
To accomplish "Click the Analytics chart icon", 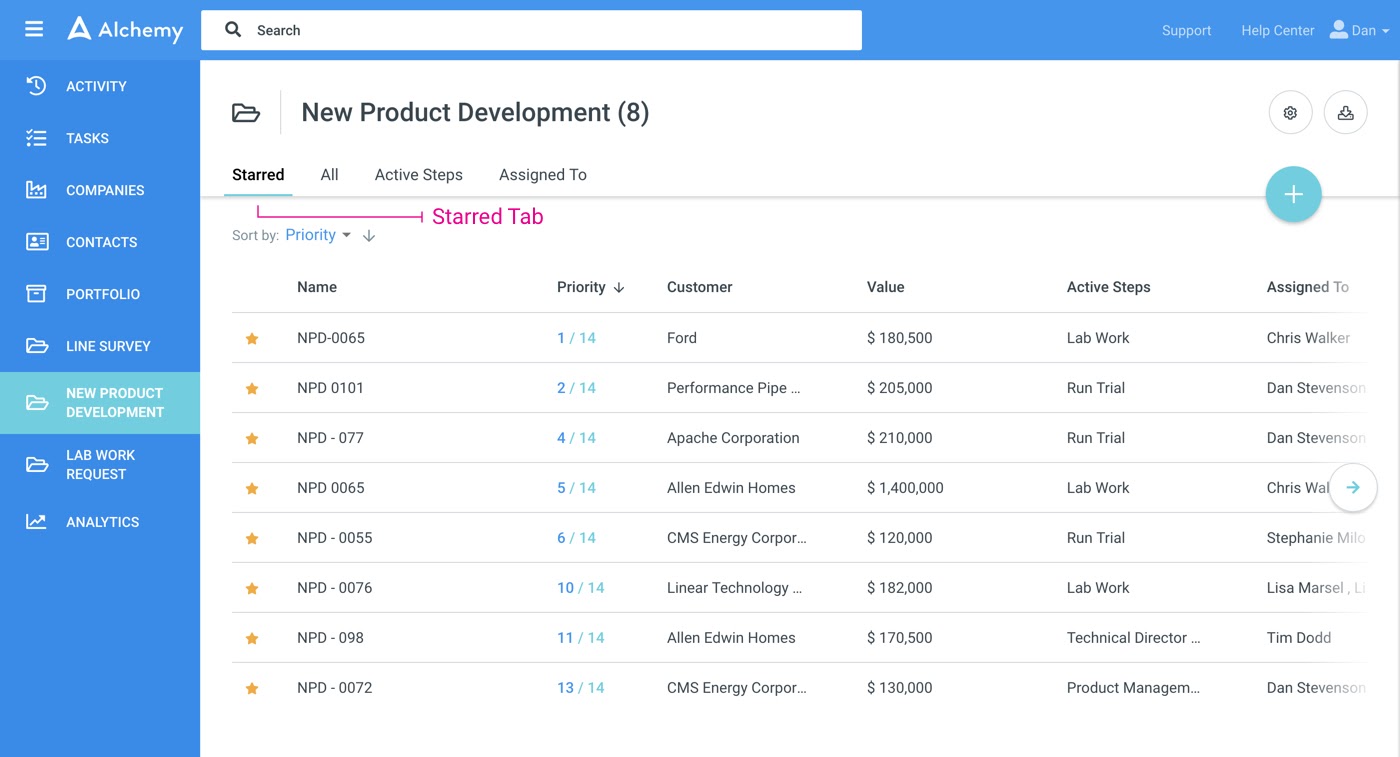I will (36, 522).
